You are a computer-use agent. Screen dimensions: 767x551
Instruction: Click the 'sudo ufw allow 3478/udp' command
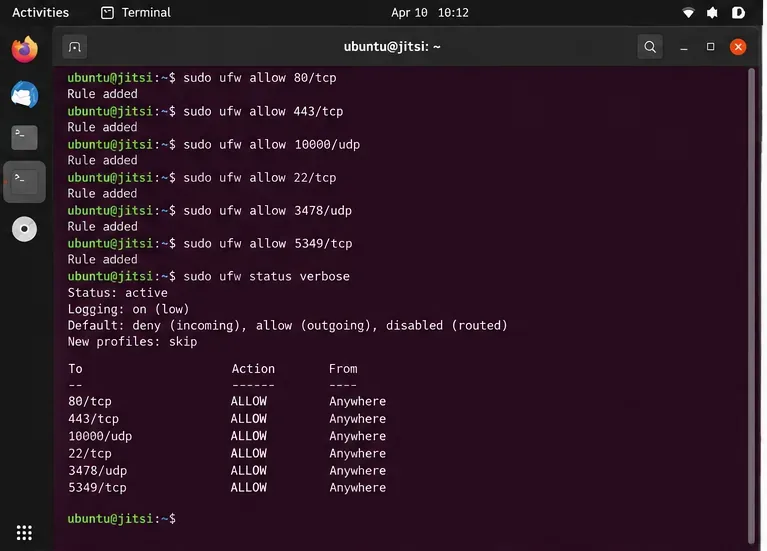pos(268,211)
